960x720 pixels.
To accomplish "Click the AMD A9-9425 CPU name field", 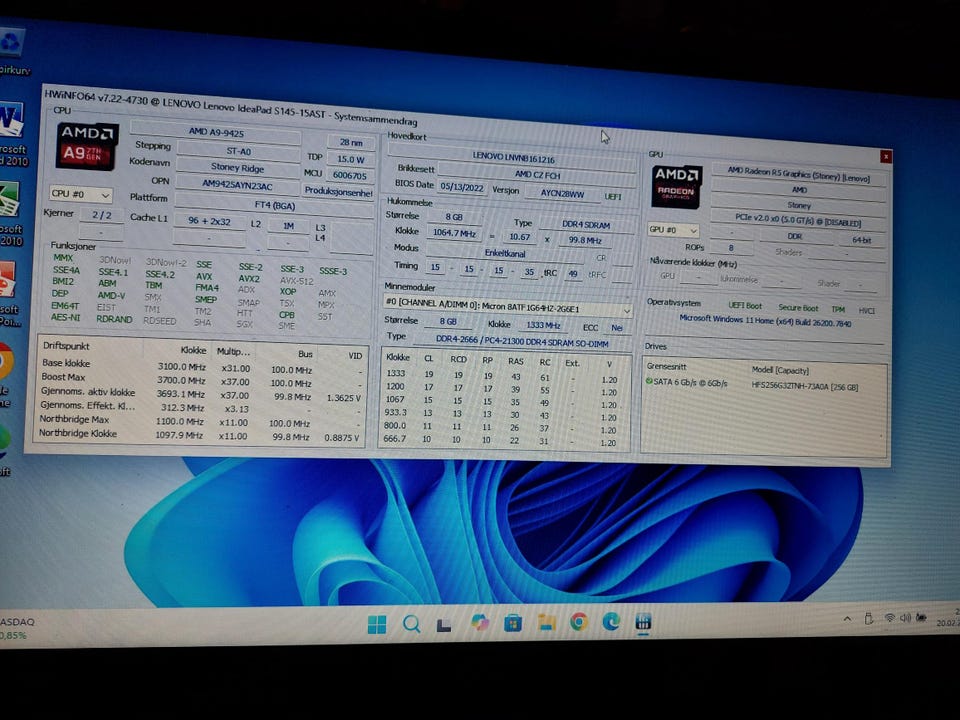I will coord(216,132).
